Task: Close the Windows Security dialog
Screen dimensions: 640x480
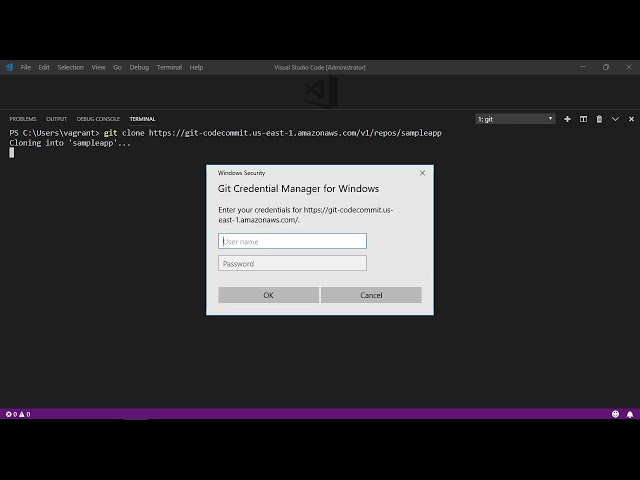Action: (422, 173)
